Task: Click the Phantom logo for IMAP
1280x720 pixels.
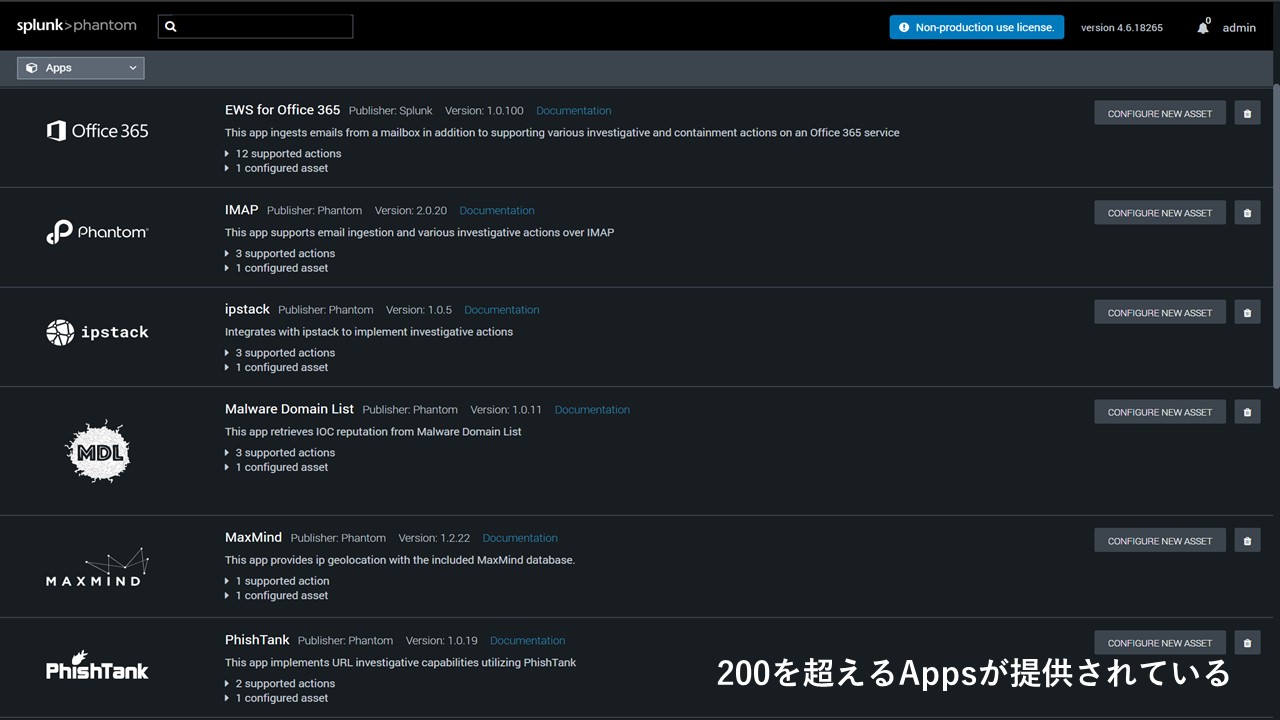Action: click(x=97, y=232)
